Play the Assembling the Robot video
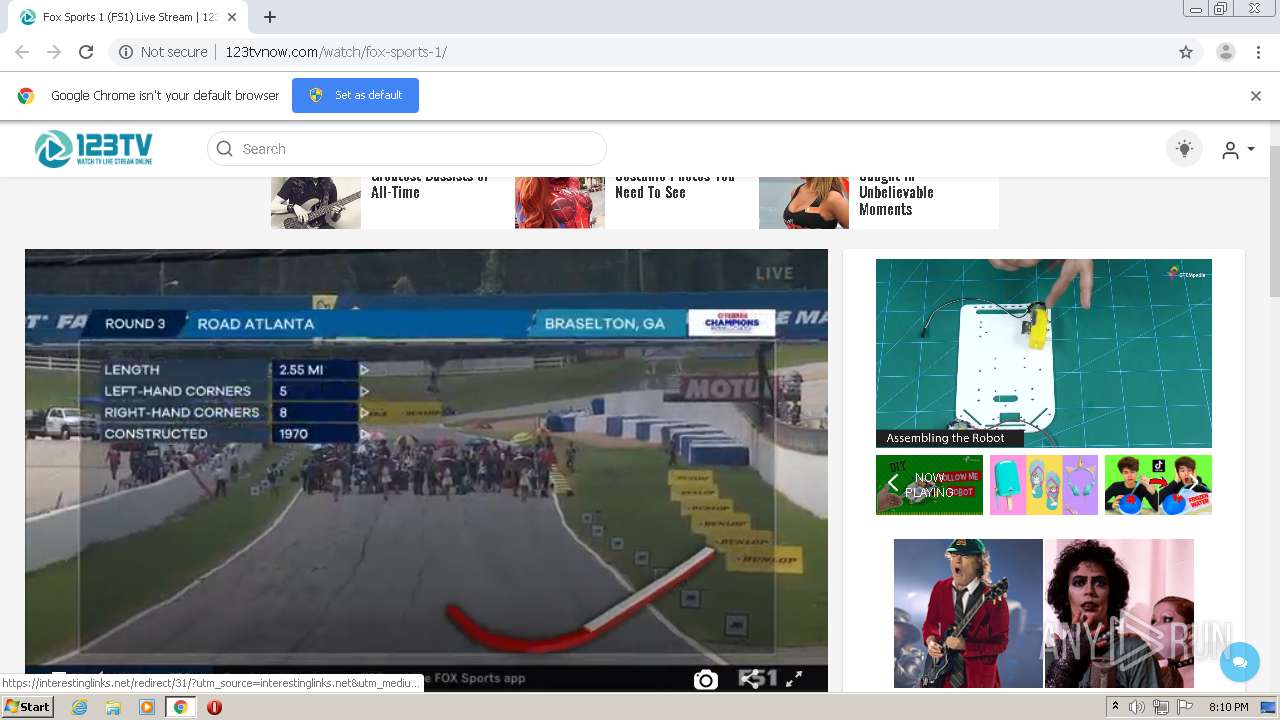The width and height of the screenshot is (1280, 720). pyautogui.click(x=1044, y=353)
